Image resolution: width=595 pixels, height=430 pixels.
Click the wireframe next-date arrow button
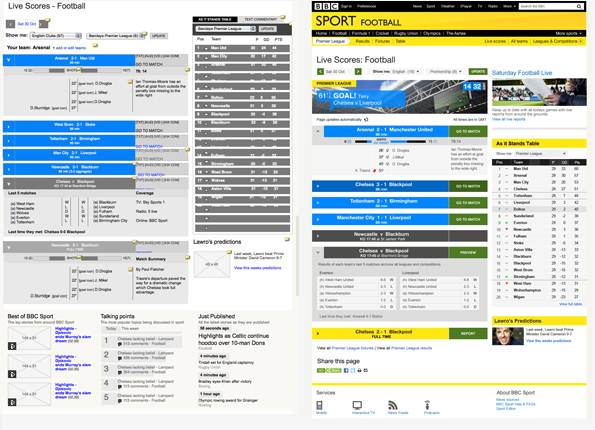[43, 24]
